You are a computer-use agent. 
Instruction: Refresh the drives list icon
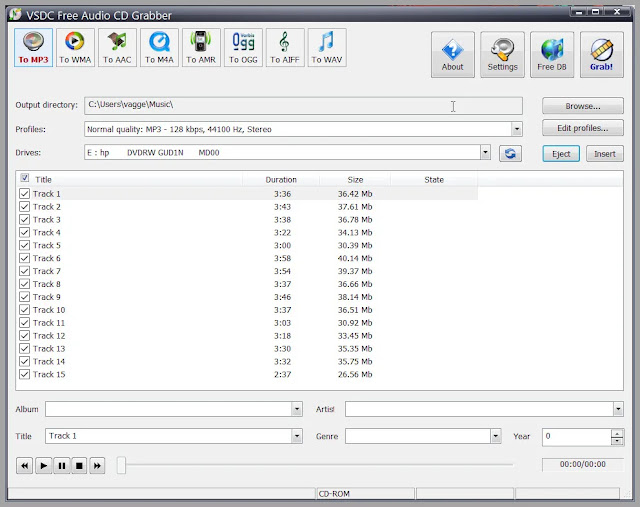click(x=510, y=153)
